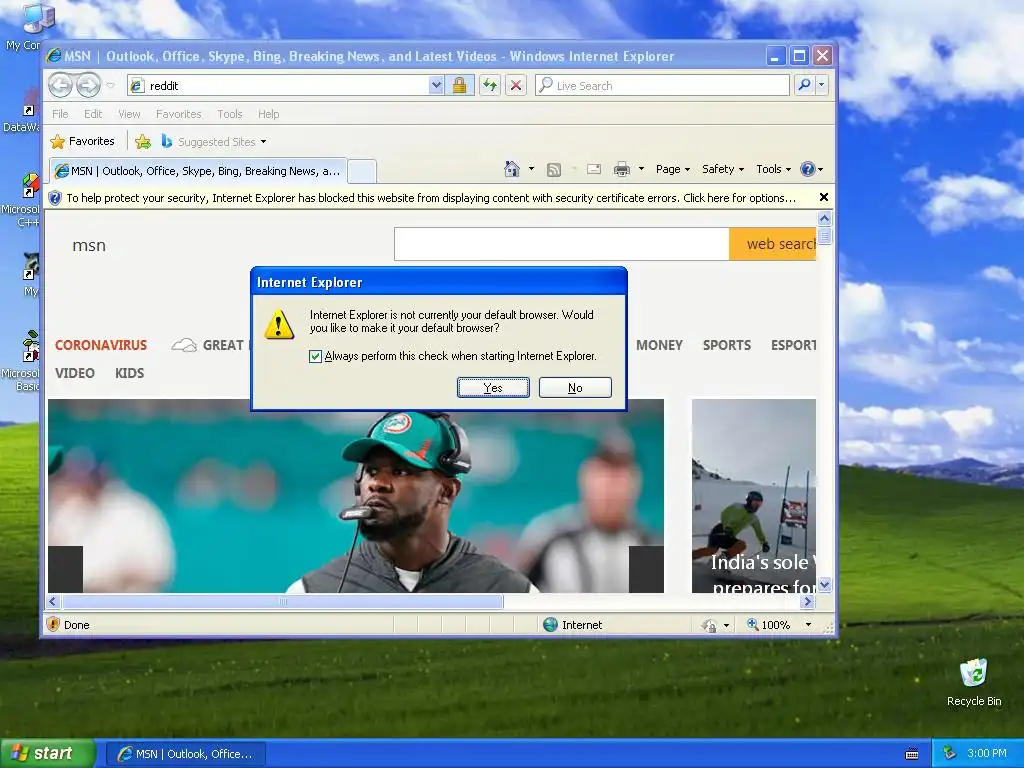Click the blue Help question mark icon
The image size is (1024, 768).
tap(808, 169)
